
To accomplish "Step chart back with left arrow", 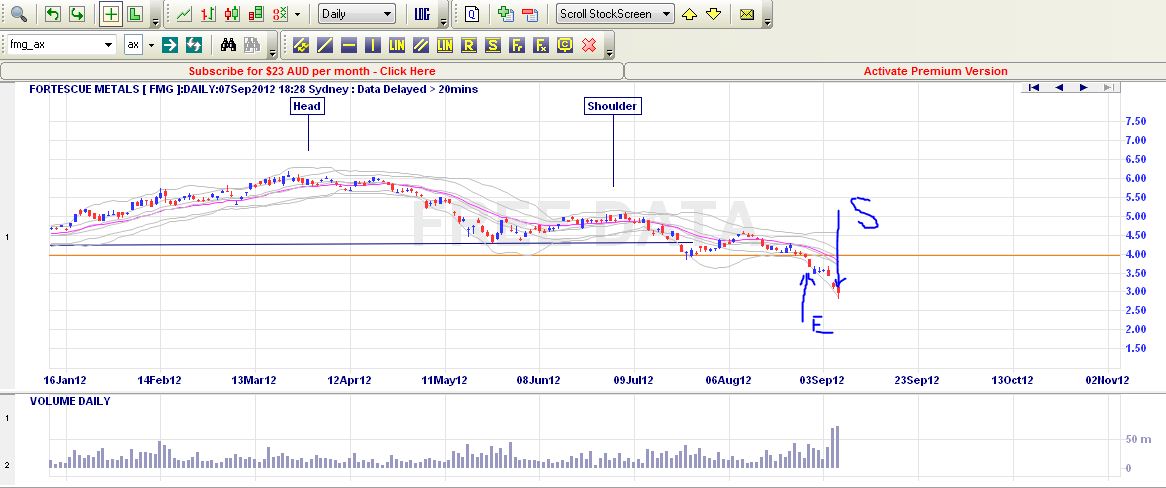I will click(x=1059, y=88).
